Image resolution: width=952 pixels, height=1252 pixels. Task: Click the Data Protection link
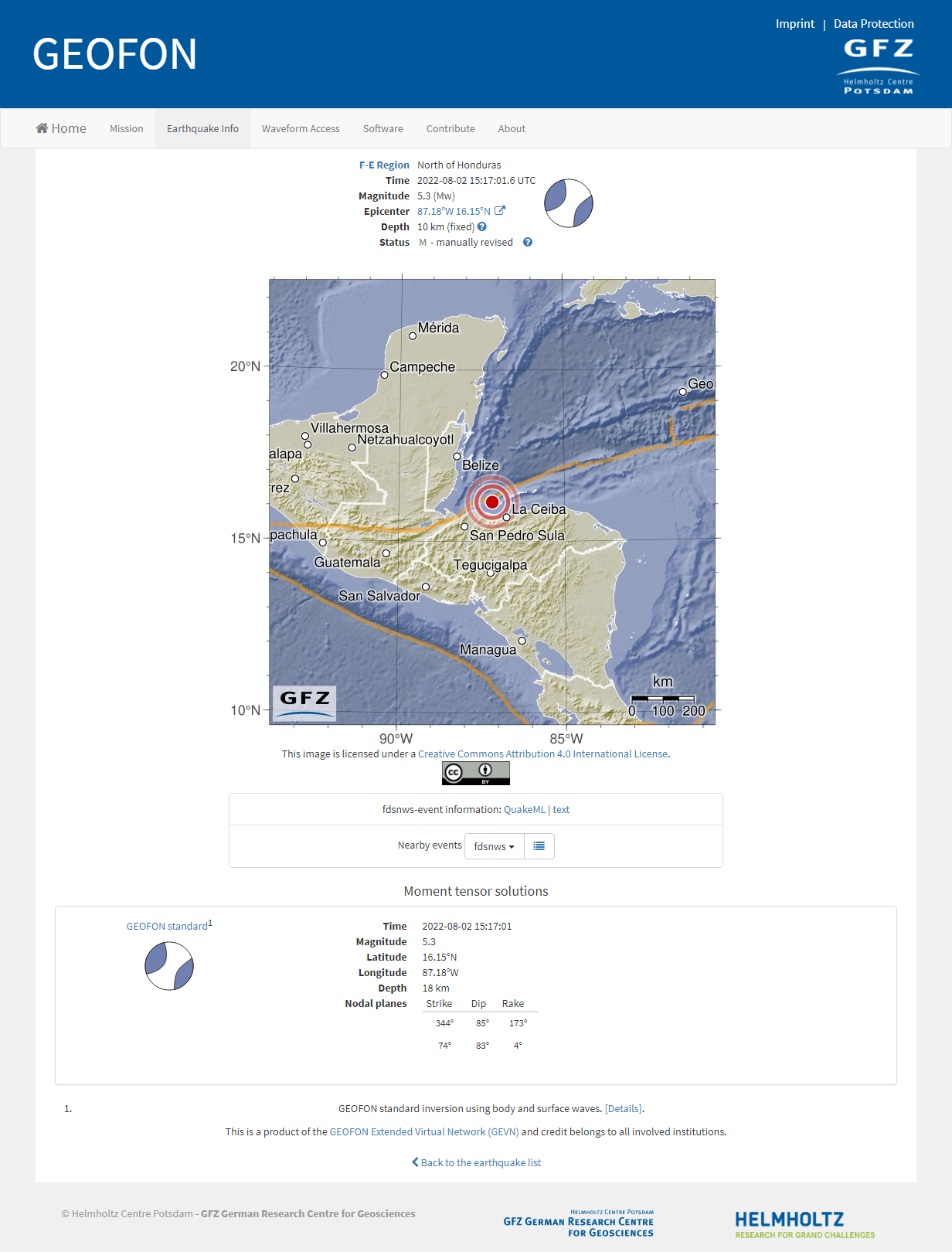click(873, 24)
